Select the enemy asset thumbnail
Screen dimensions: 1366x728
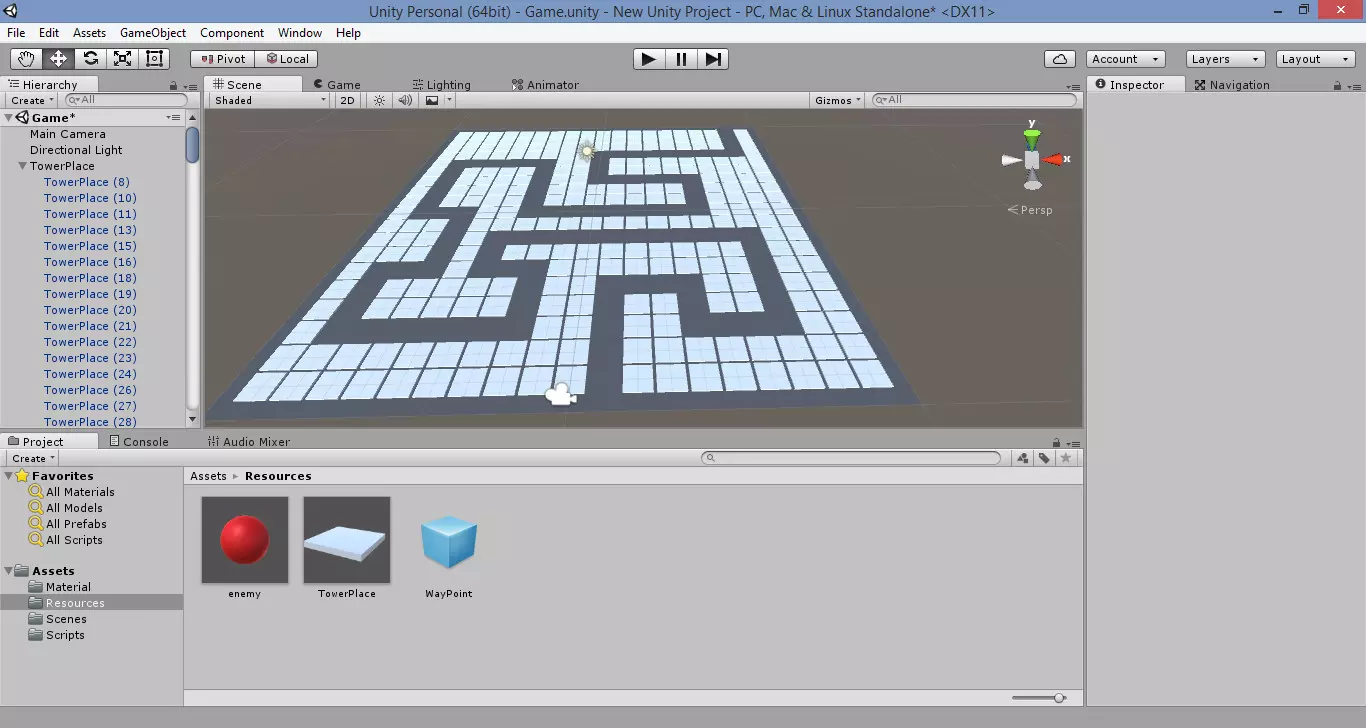(245, 540)
